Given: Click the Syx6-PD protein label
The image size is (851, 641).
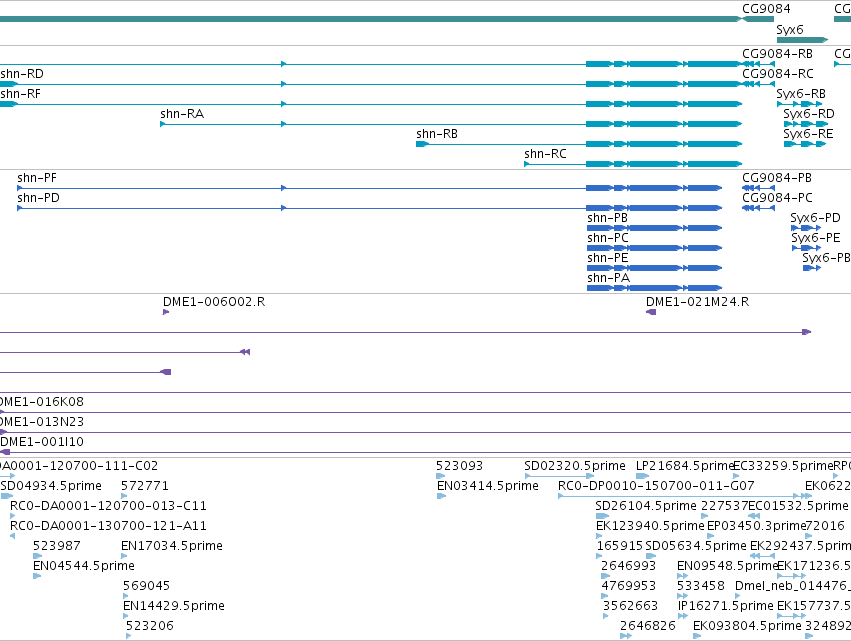Looking at the screenshot, I should coord(815,218).
